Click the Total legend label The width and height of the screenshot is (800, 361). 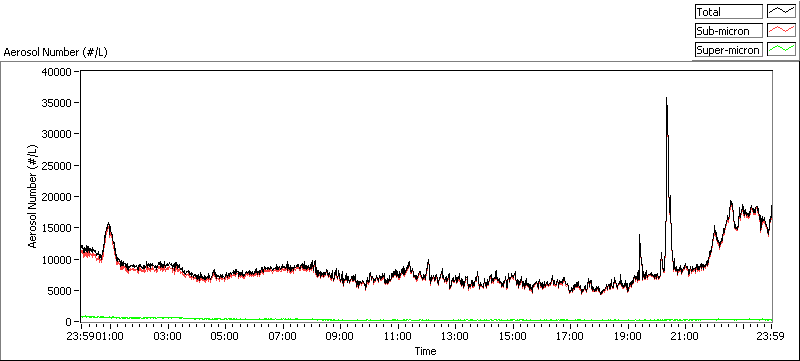pyautogui.click(x=729, y=12)
